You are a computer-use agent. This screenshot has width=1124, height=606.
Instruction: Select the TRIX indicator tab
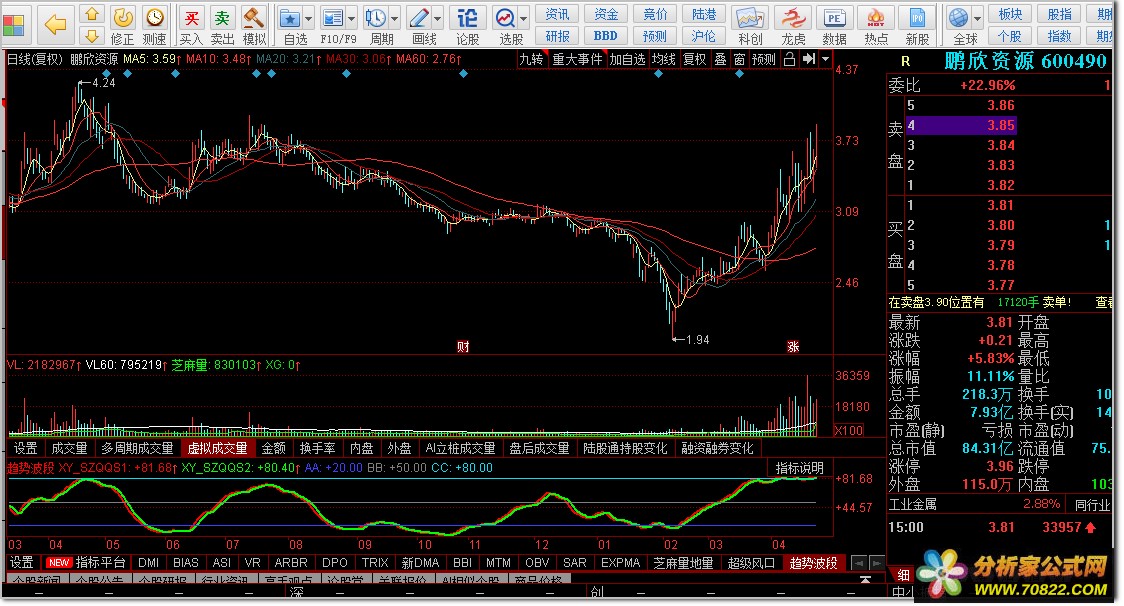click(x=375, y=563)
